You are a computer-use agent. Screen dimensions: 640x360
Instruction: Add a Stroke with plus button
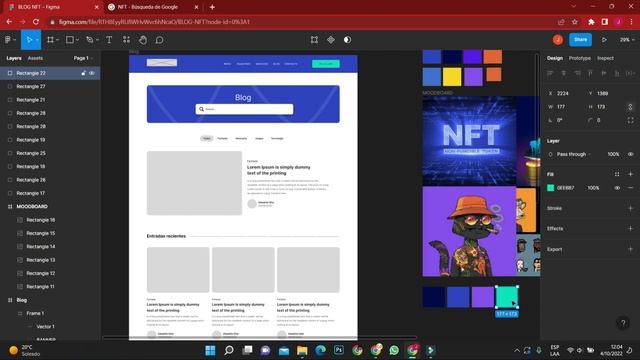tap(631, 208)
